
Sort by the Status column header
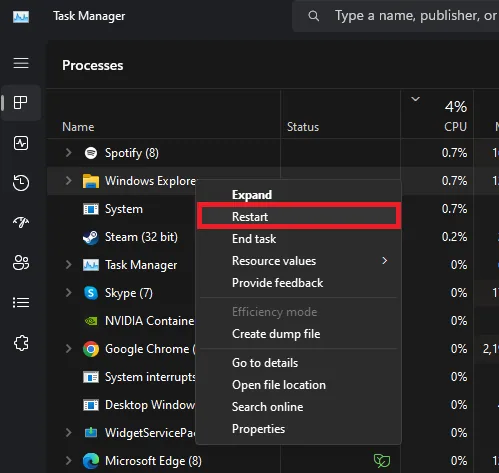[x=303, y=127]
